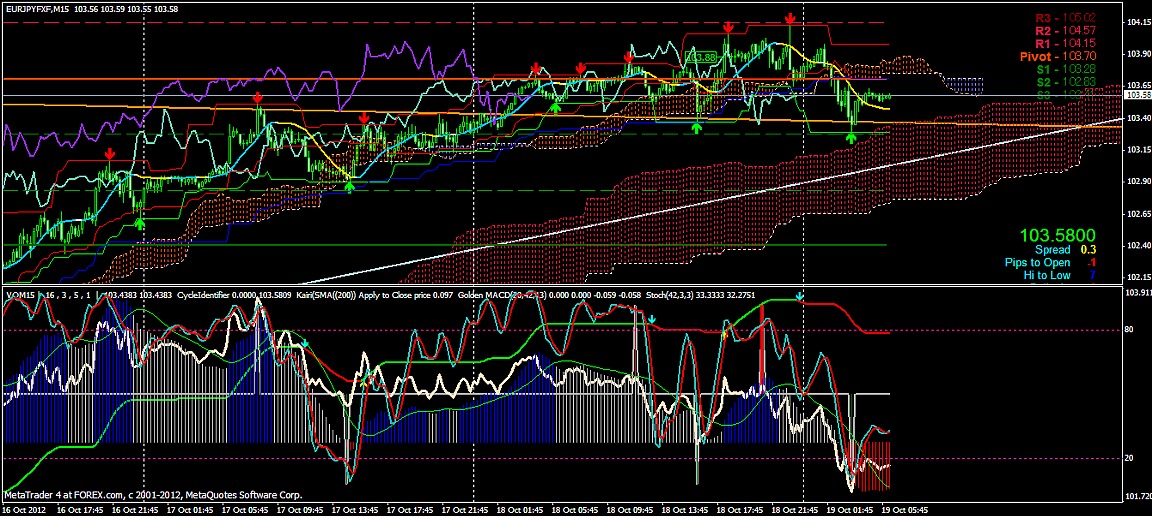Click the 20 level on the indicator scale
Screen dimensions: 1152x516
point(1130,458)
